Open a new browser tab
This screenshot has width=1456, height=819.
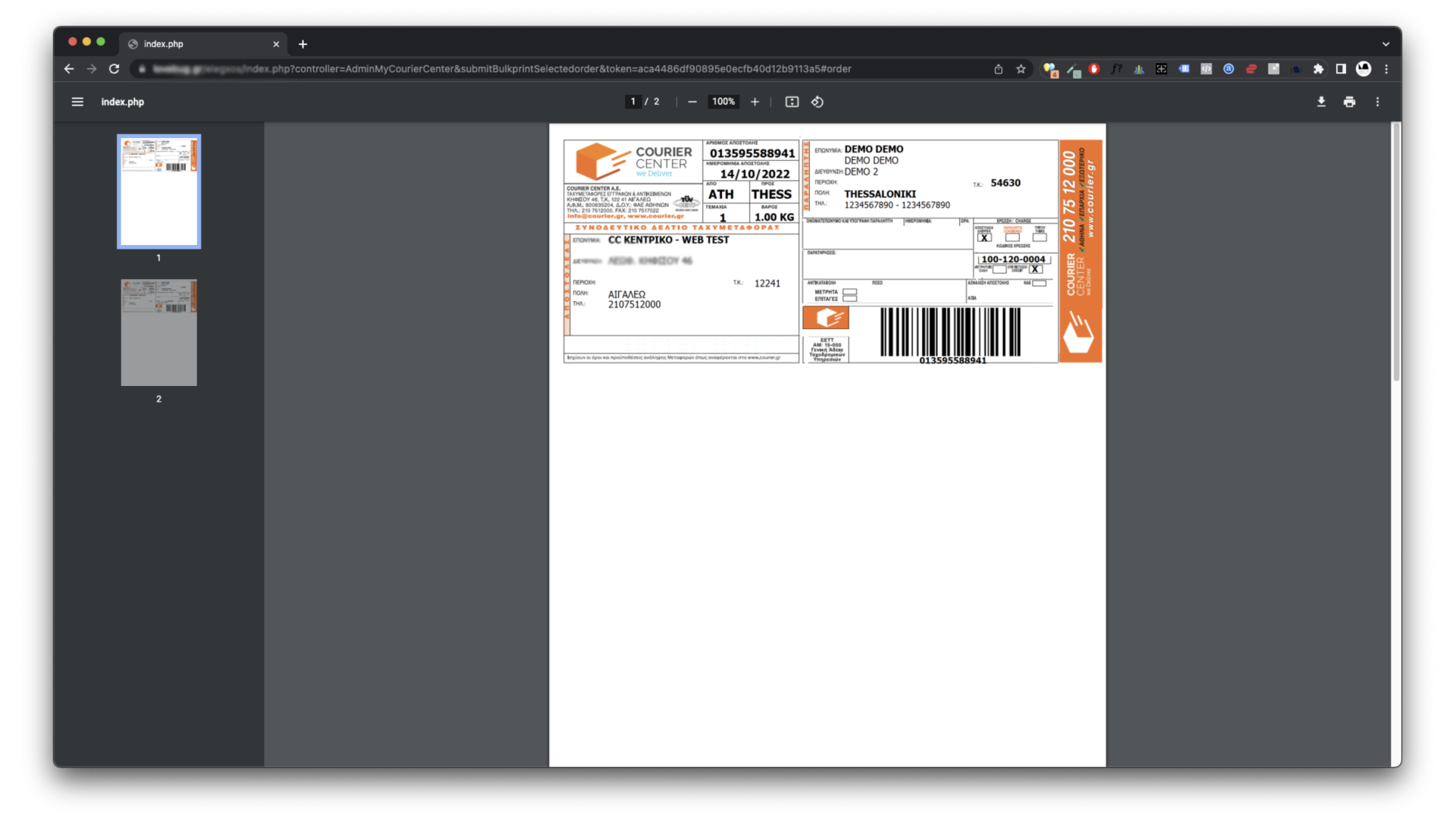[303, 44]
